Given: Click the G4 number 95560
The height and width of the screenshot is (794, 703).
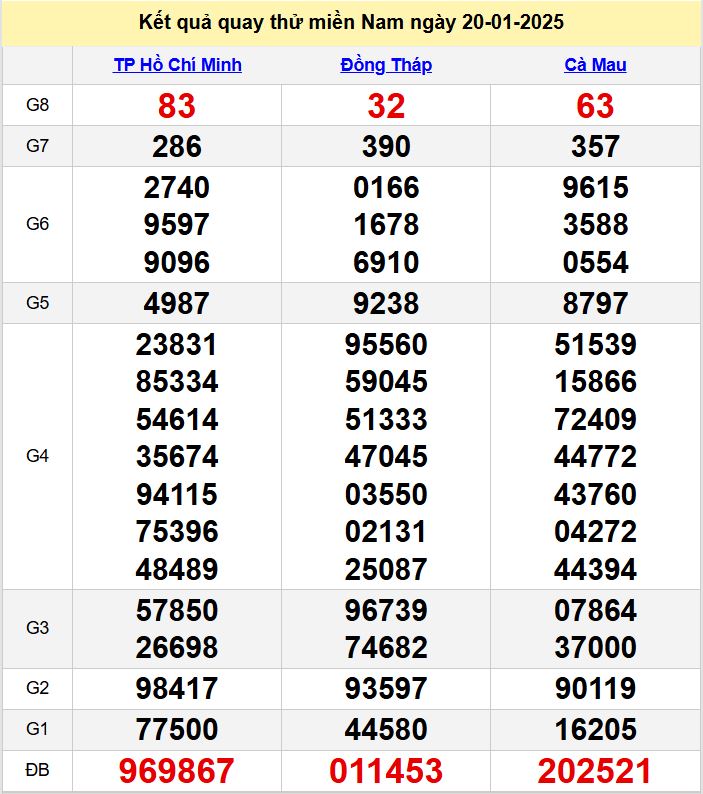Looking at the screenshot, I should pos(386,344).
